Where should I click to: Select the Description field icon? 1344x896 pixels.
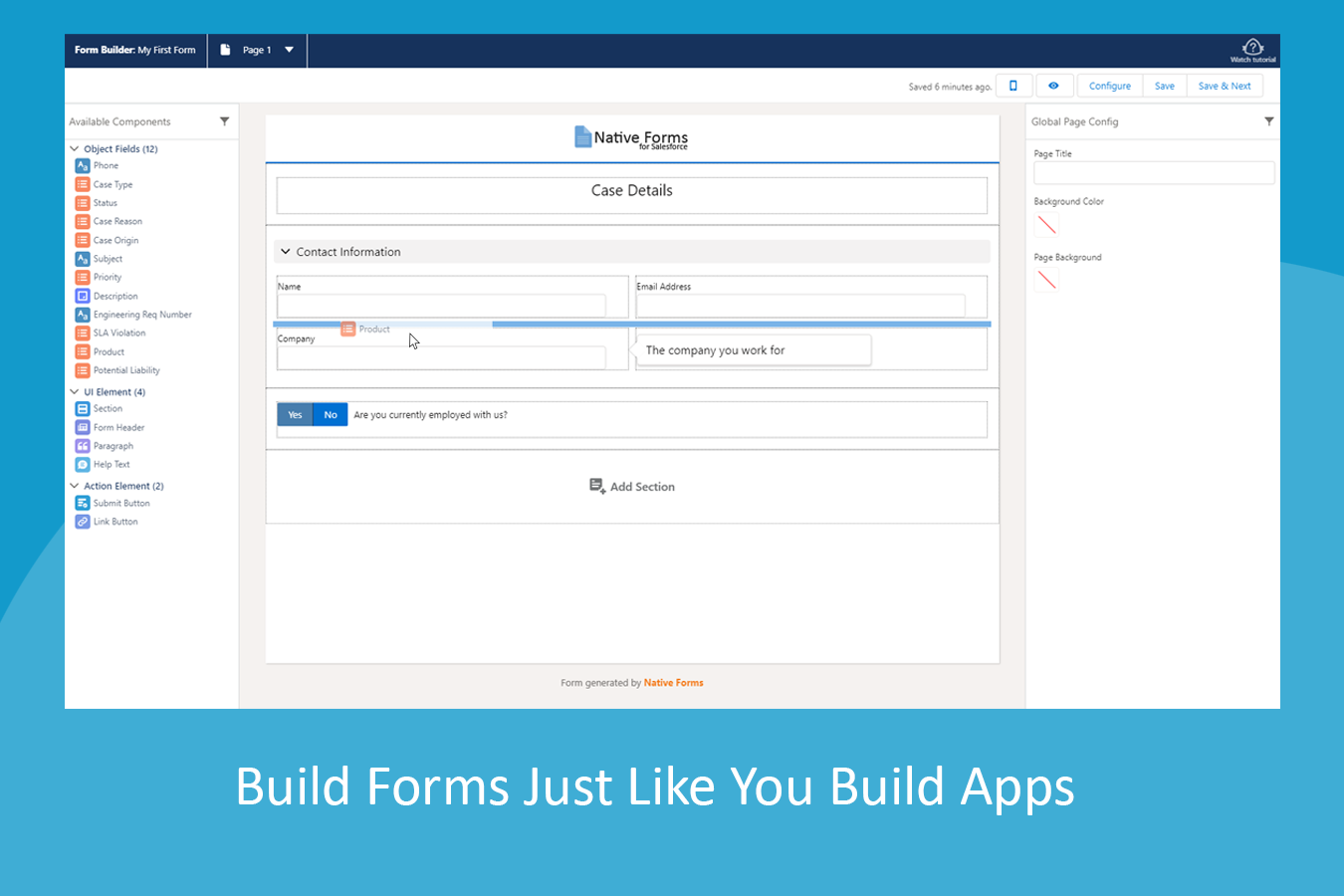83,296
